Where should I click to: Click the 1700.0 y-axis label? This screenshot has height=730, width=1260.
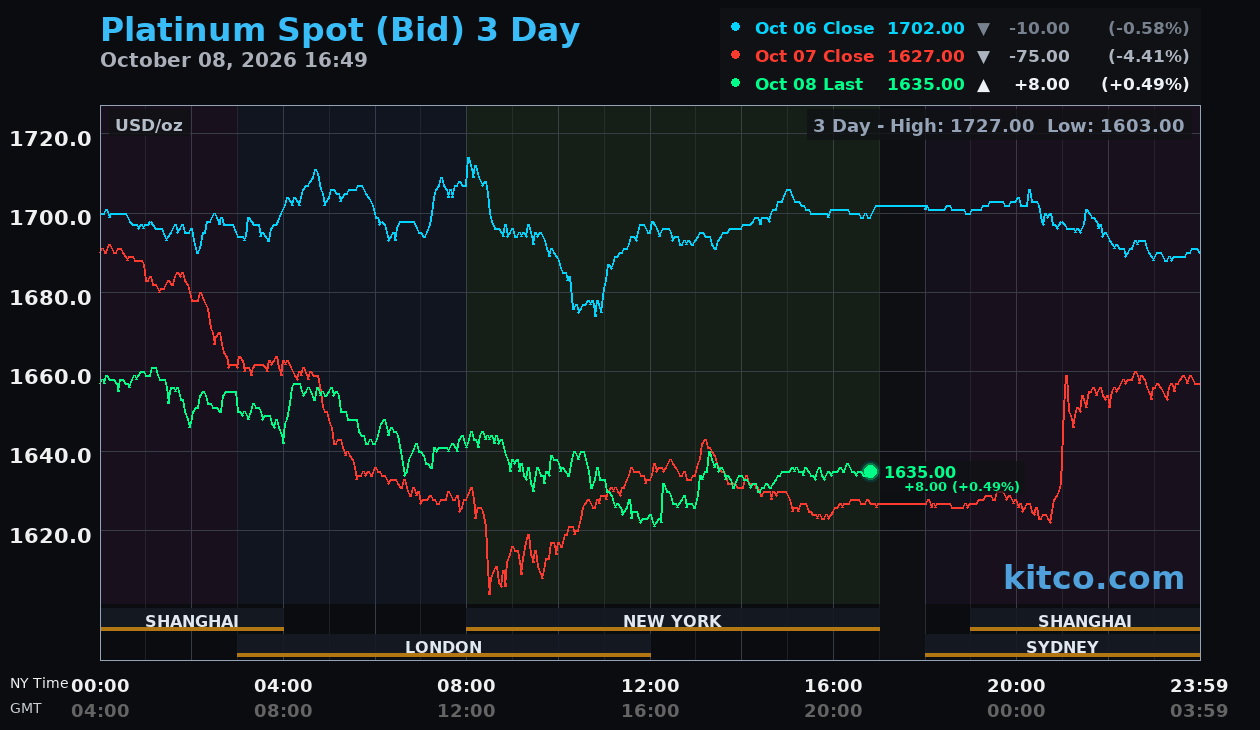(x=50, y=217)
